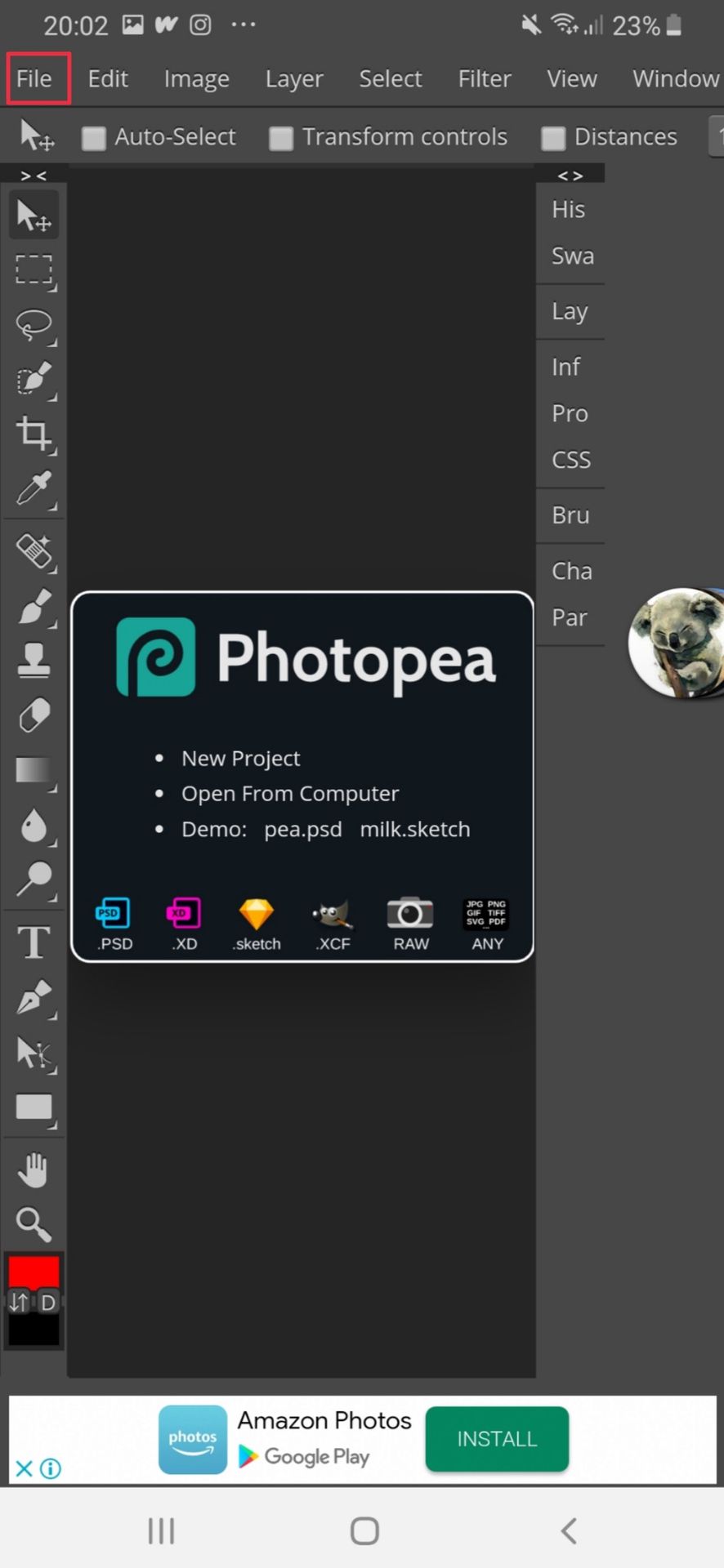Image resolution: width=724 pixels, height=1568 pixels.
Task: Open the Window menu
Action: point(676,78)
